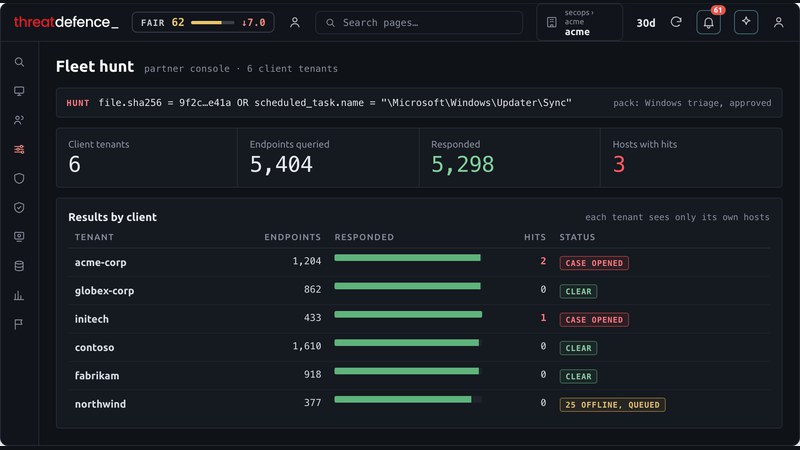Screen dimensions: 800x450
Task: Open the plain shield icon in sidebar
Action: [19, 179]
